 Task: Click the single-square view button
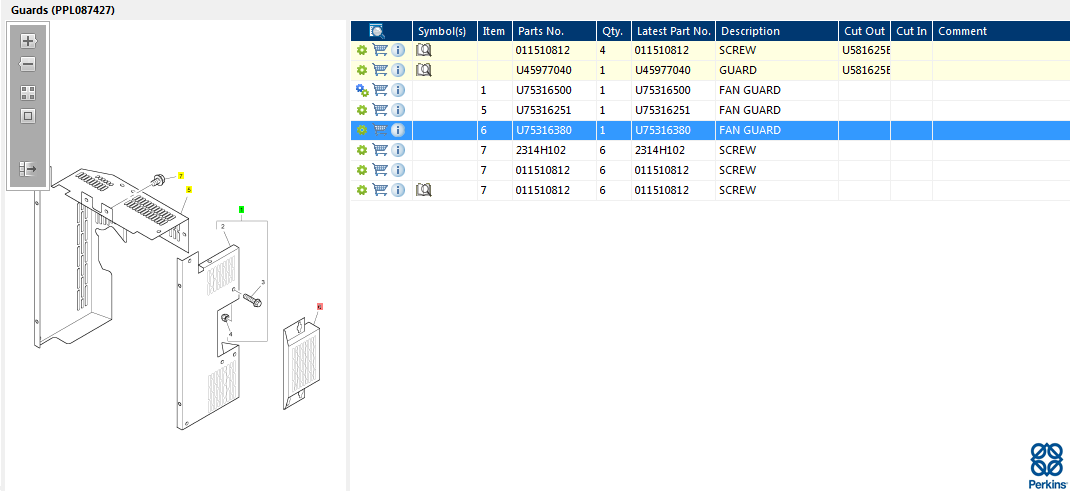point(28,116)
